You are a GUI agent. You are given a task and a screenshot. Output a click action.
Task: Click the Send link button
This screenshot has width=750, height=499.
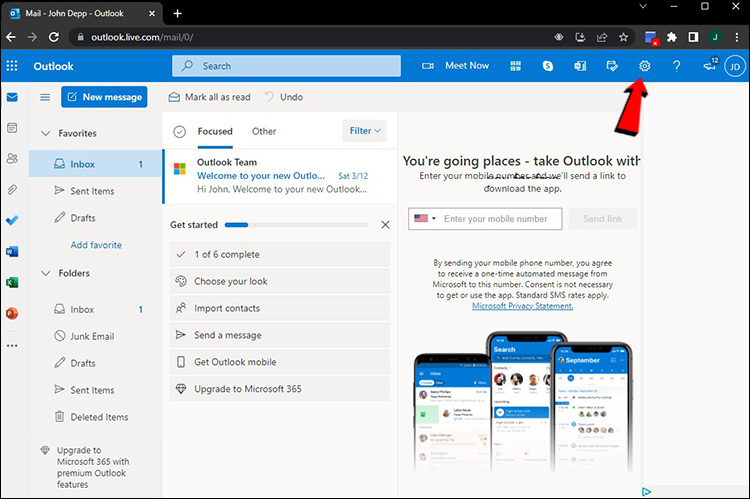point(603,219)
